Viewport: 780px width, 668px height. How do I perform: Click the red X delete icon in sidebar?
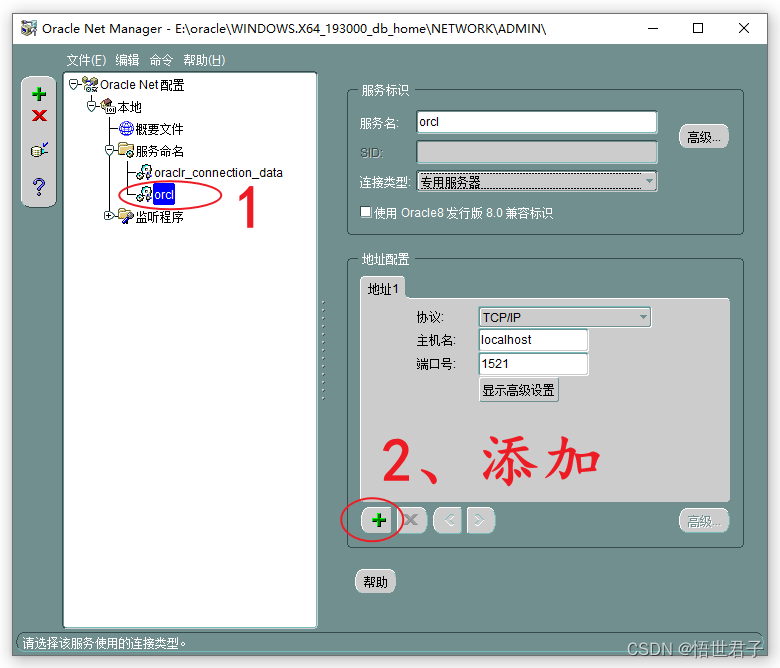[x=39, y=116]
